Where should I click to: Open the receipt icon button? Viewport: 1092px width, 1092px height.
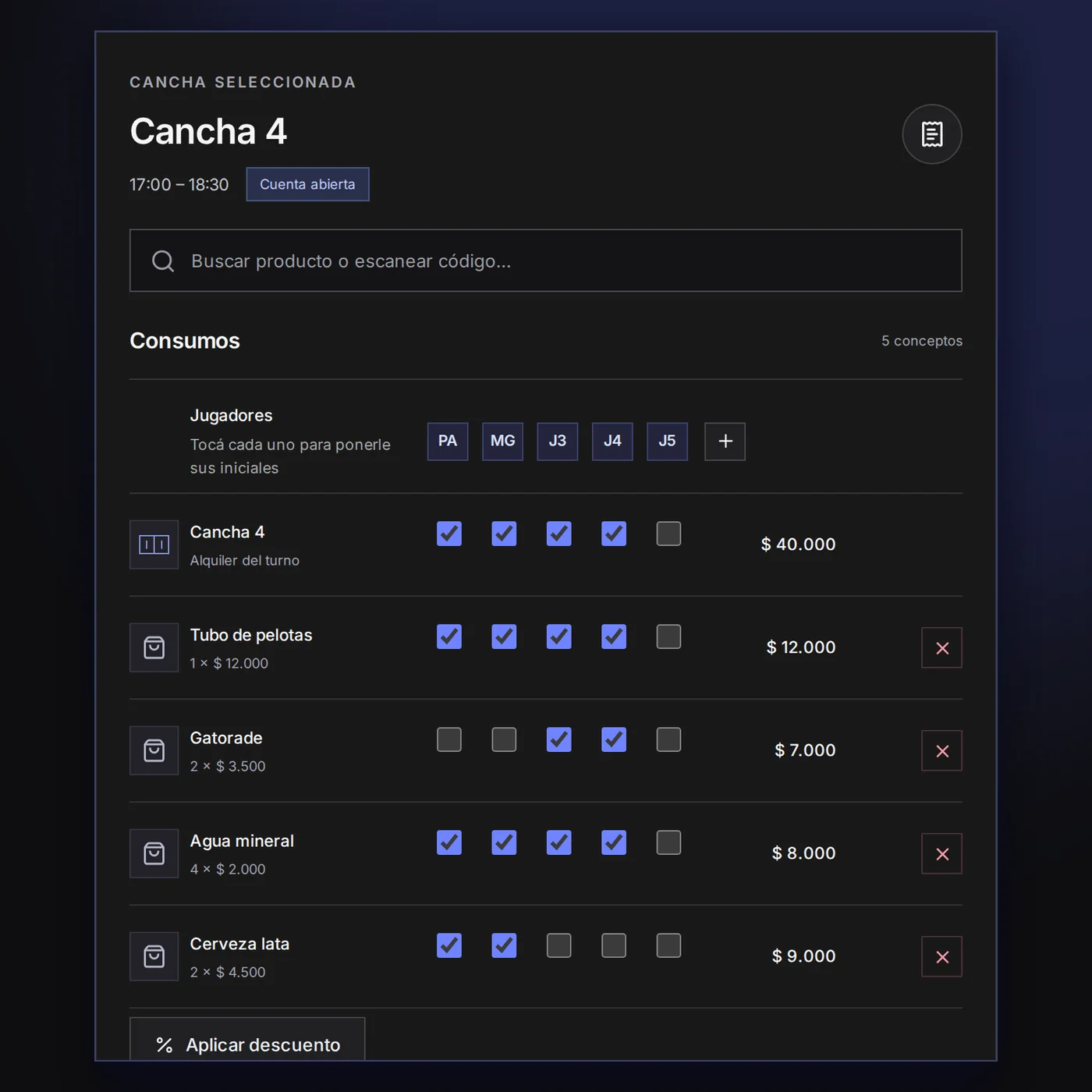[931, 134]
